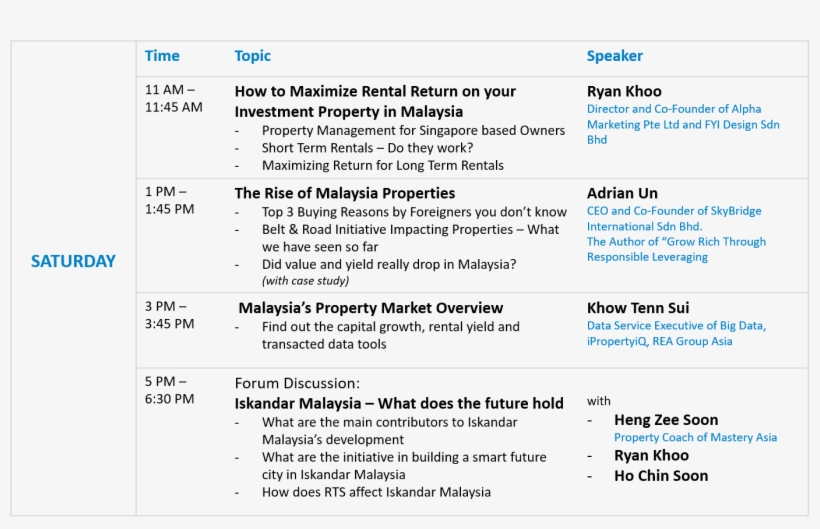
Task: Click 'Property Coach of Mastery Asia' subtitle
Action: click(695, 437)
